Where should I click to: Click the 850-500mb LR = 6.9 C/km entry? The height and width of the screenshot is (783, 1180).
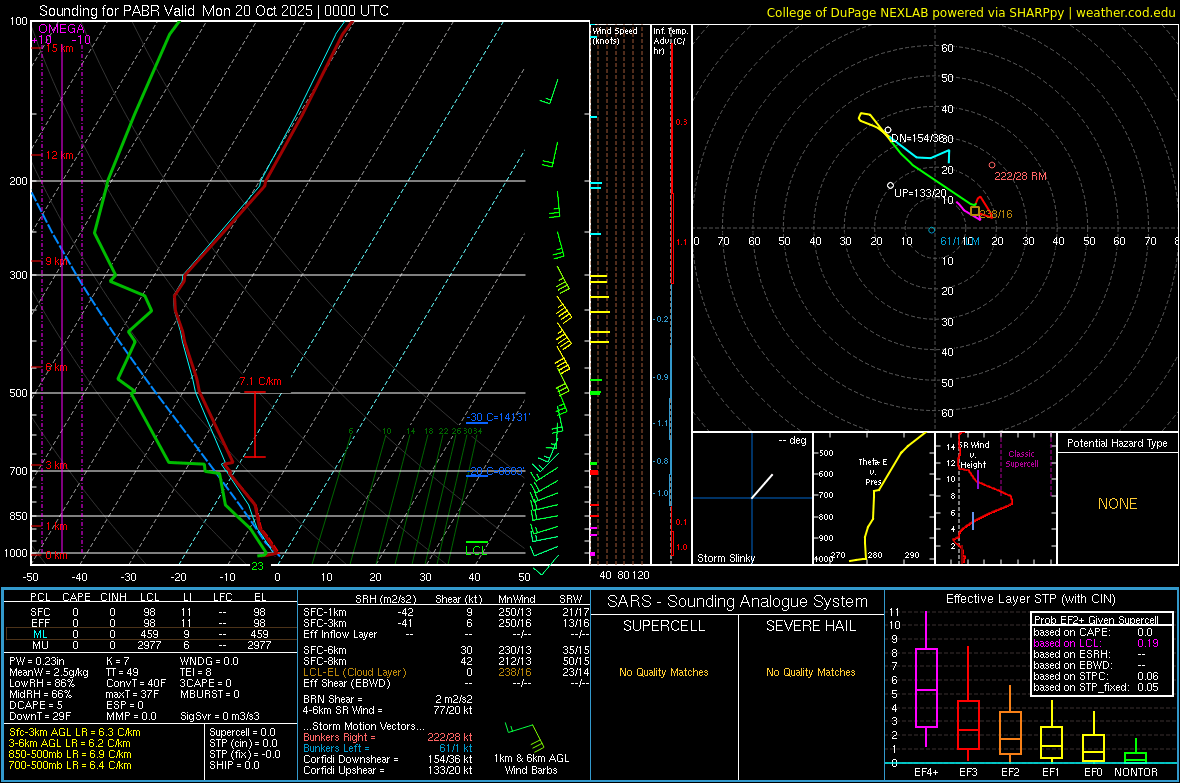(x=70, y=754)
